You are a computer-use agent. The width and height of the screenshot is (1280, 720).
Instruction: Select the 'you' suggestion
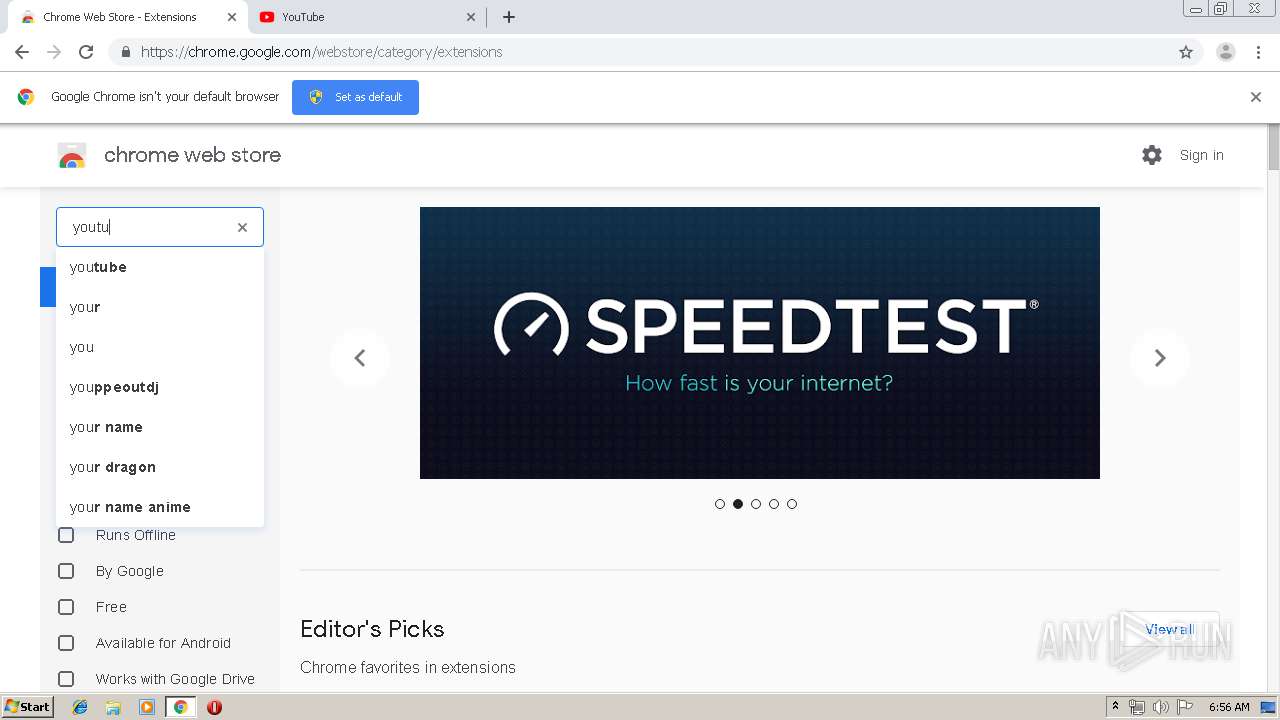coord(160,347)
